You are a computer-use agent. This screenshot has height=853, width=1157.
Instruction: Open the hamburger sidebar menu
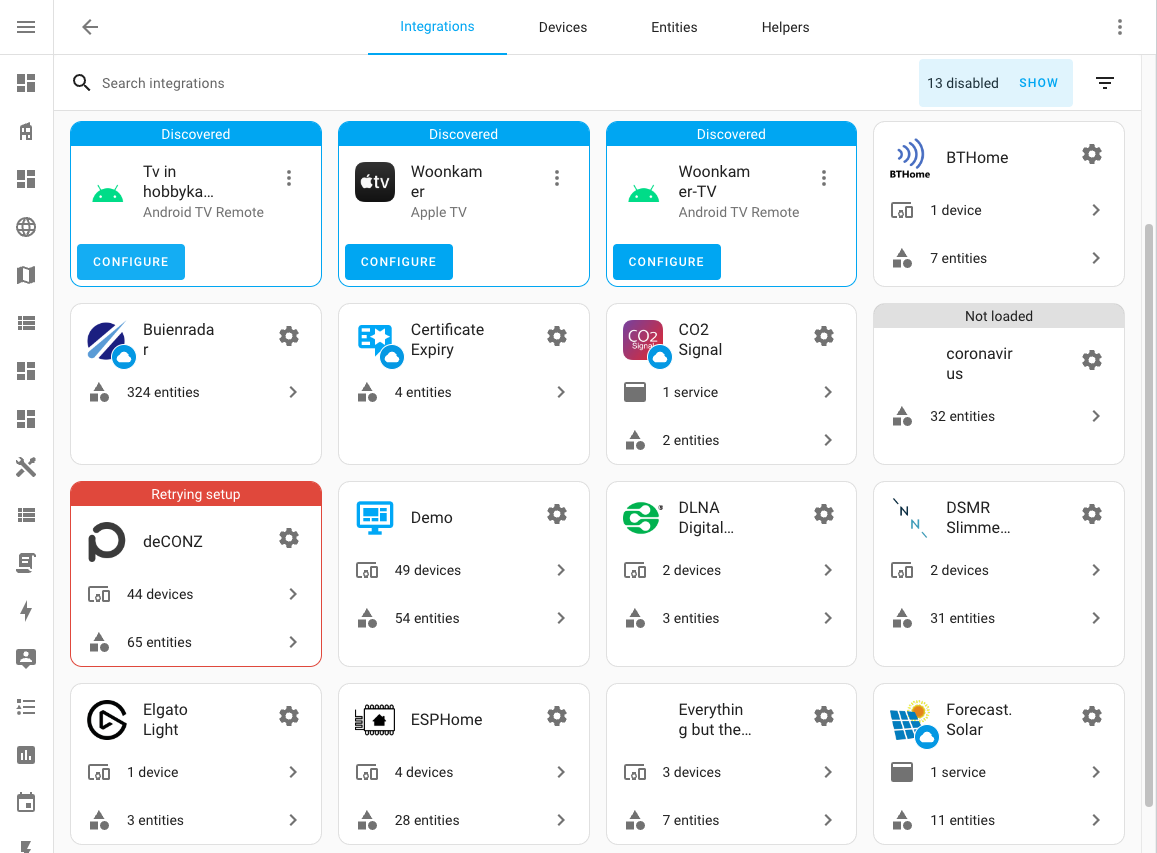click(26, 27)
